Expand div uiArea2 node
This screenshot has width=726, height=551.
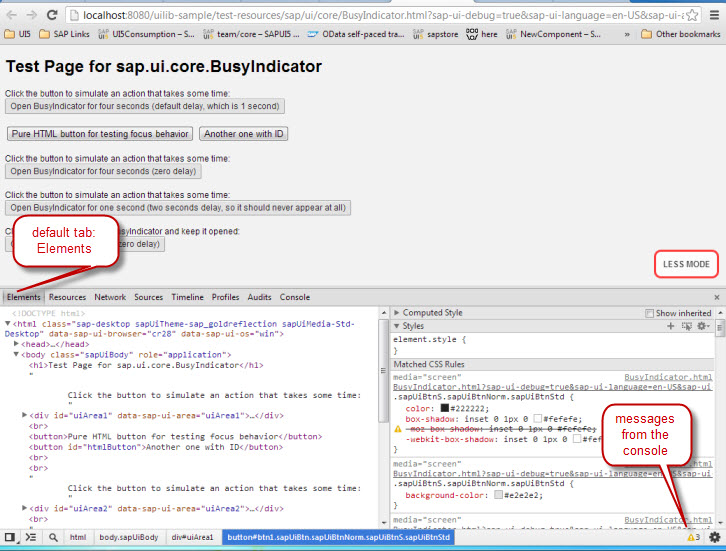[x=25, y=508]
